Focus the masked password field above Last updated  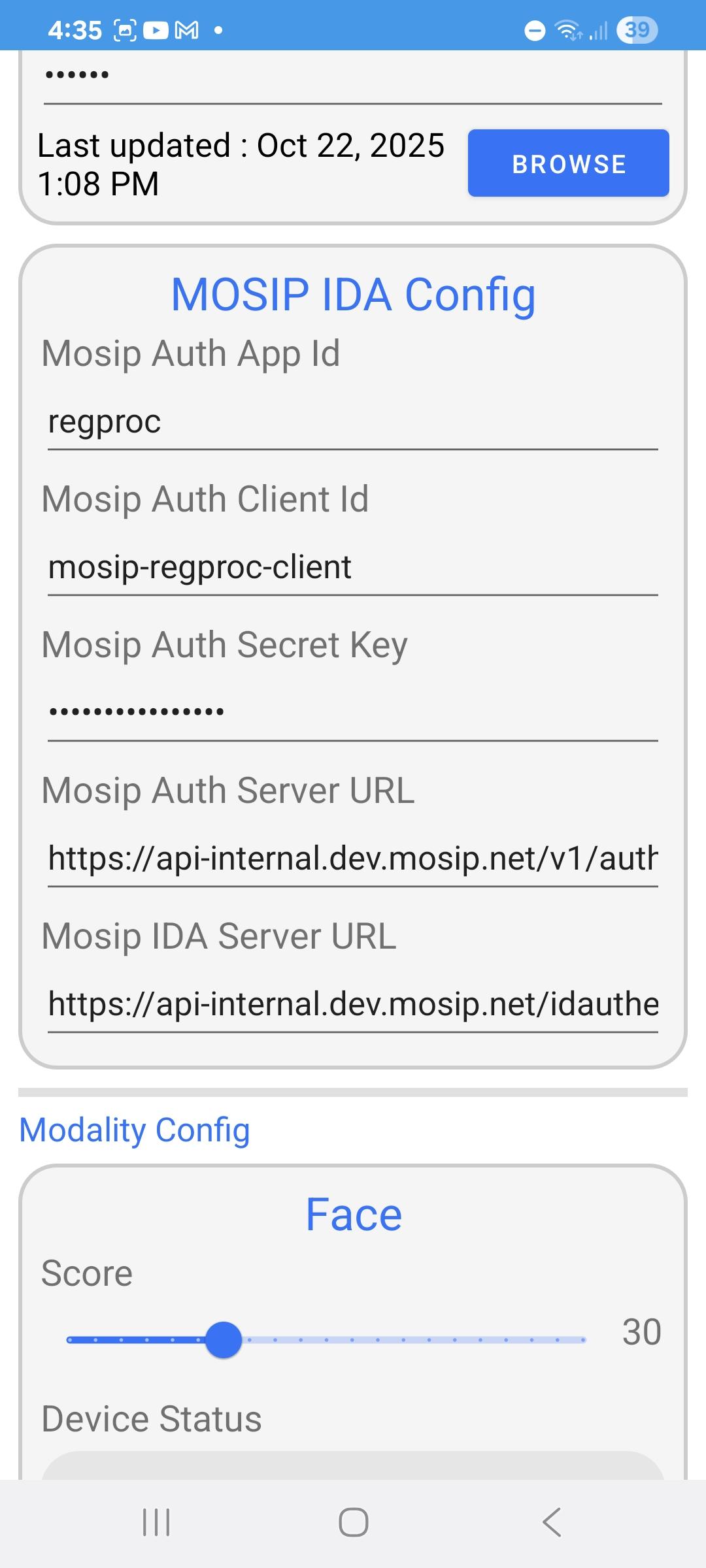coord(352,75)
